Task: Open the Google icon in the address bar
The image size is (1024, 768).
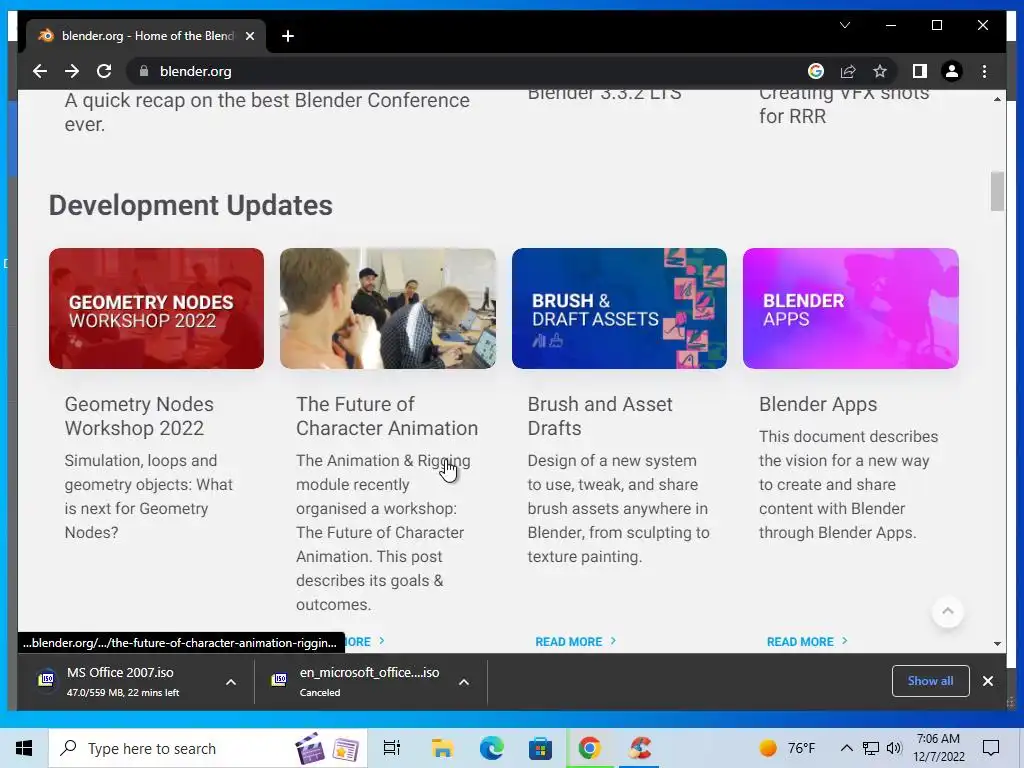Action: coord(816,71)
